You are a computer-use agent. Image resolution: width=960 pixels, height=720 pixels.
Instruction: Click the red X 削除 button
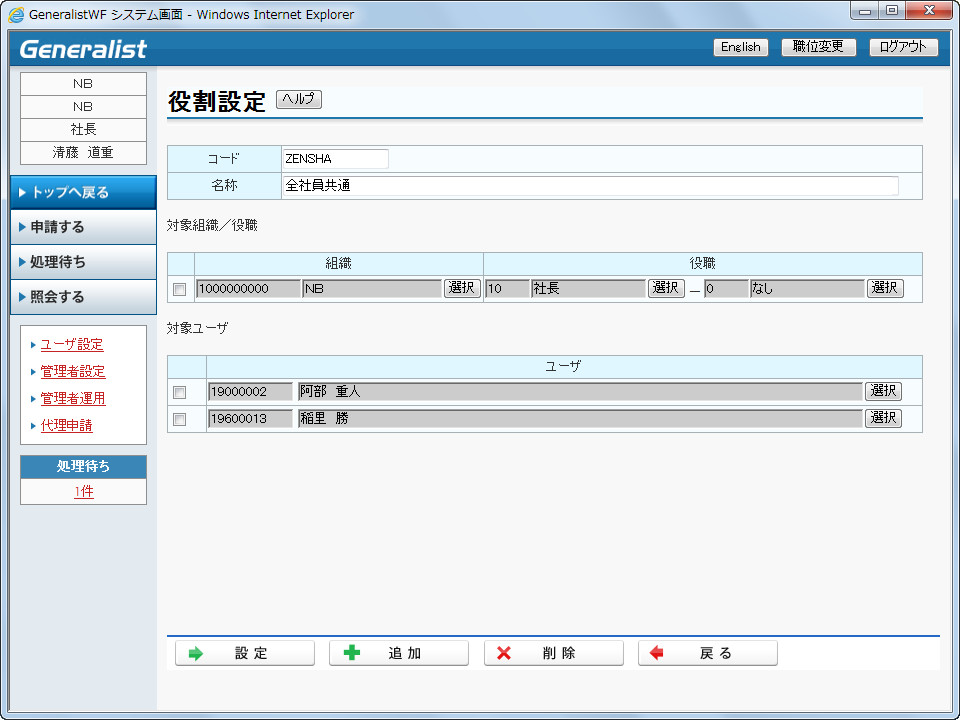coord(554,653)
